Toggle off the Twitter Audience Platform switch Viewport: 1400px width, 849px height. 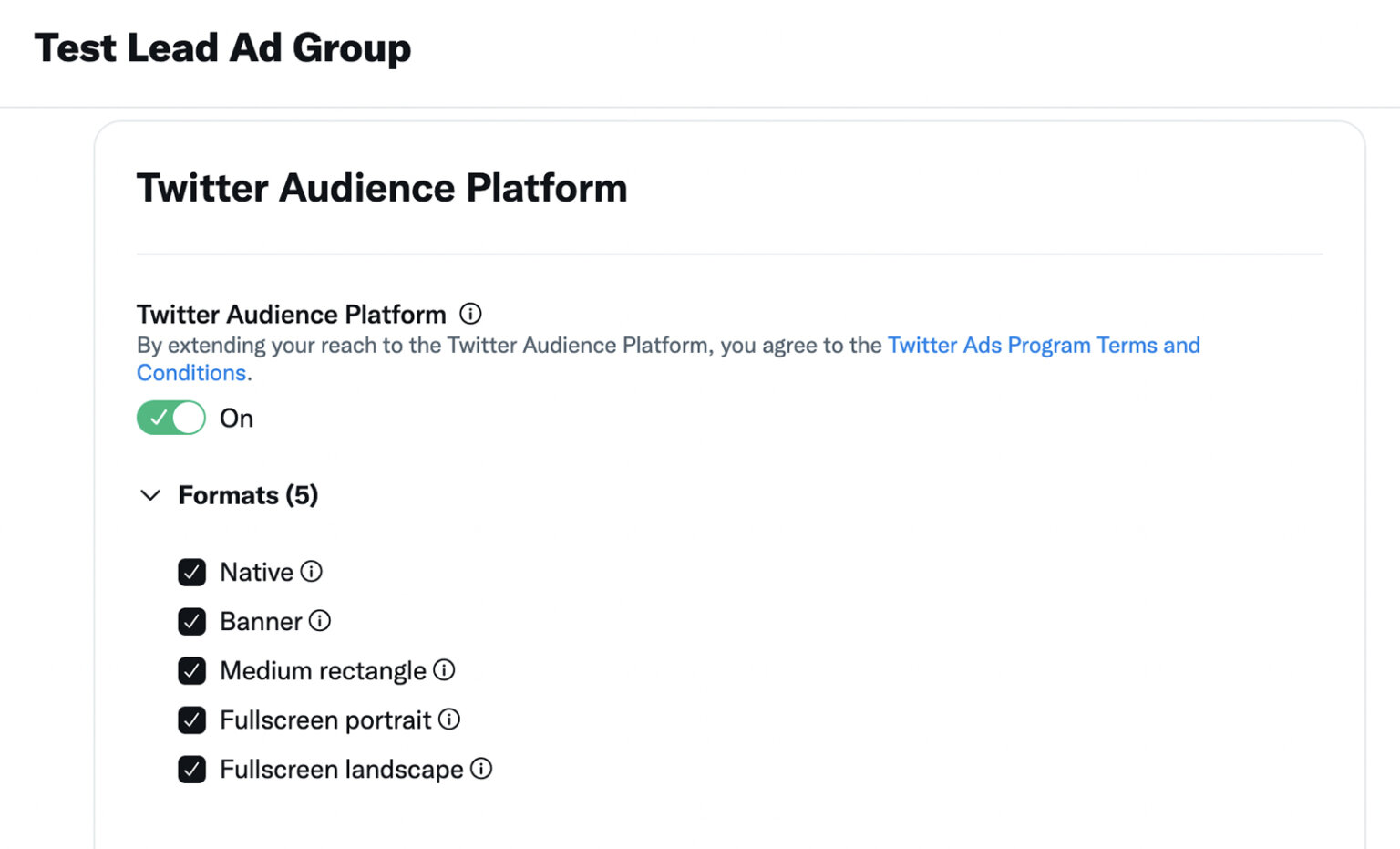click(x=170, y=418)
